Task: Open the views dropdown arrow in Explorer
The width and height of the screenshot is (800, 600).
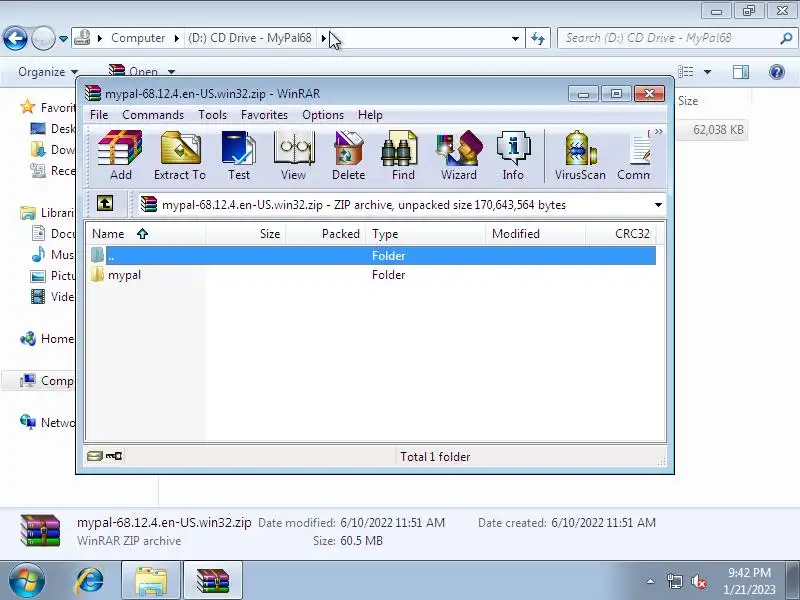Action: tap(707, 72)
